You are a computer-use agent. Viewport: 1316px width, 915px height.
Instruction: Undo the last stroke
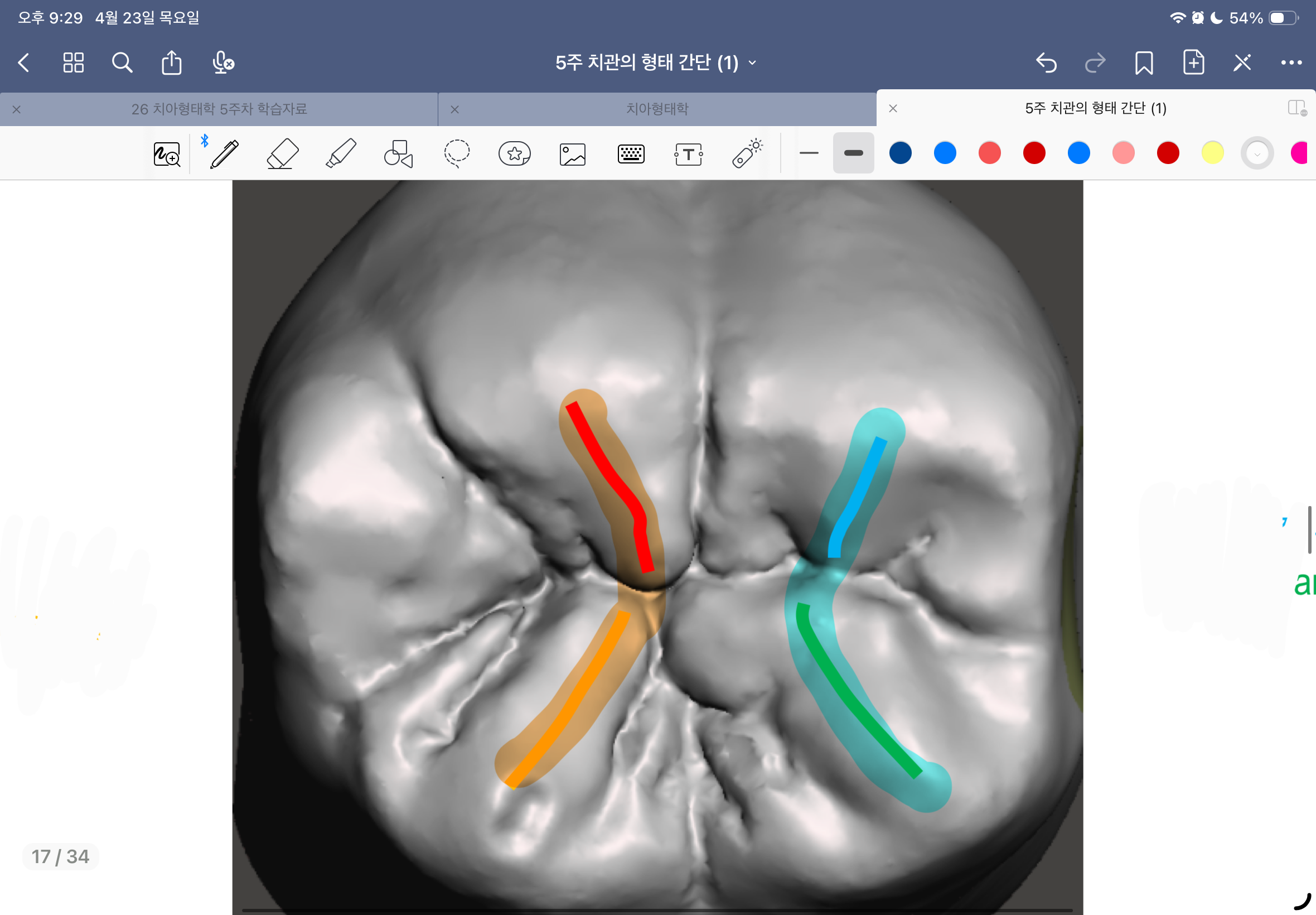1046,62
